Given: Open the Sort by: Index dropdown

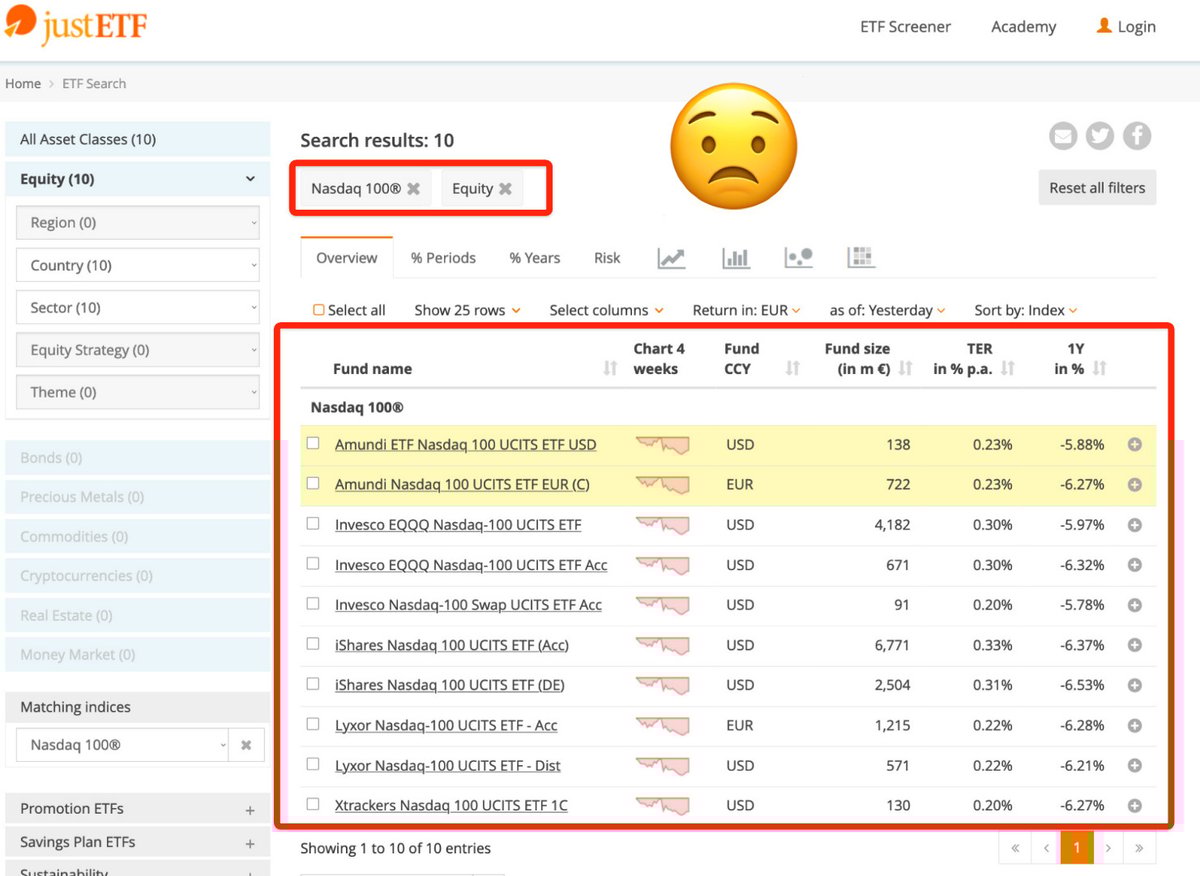Looking at the screenshot, I should click(x=1025, y=310).
